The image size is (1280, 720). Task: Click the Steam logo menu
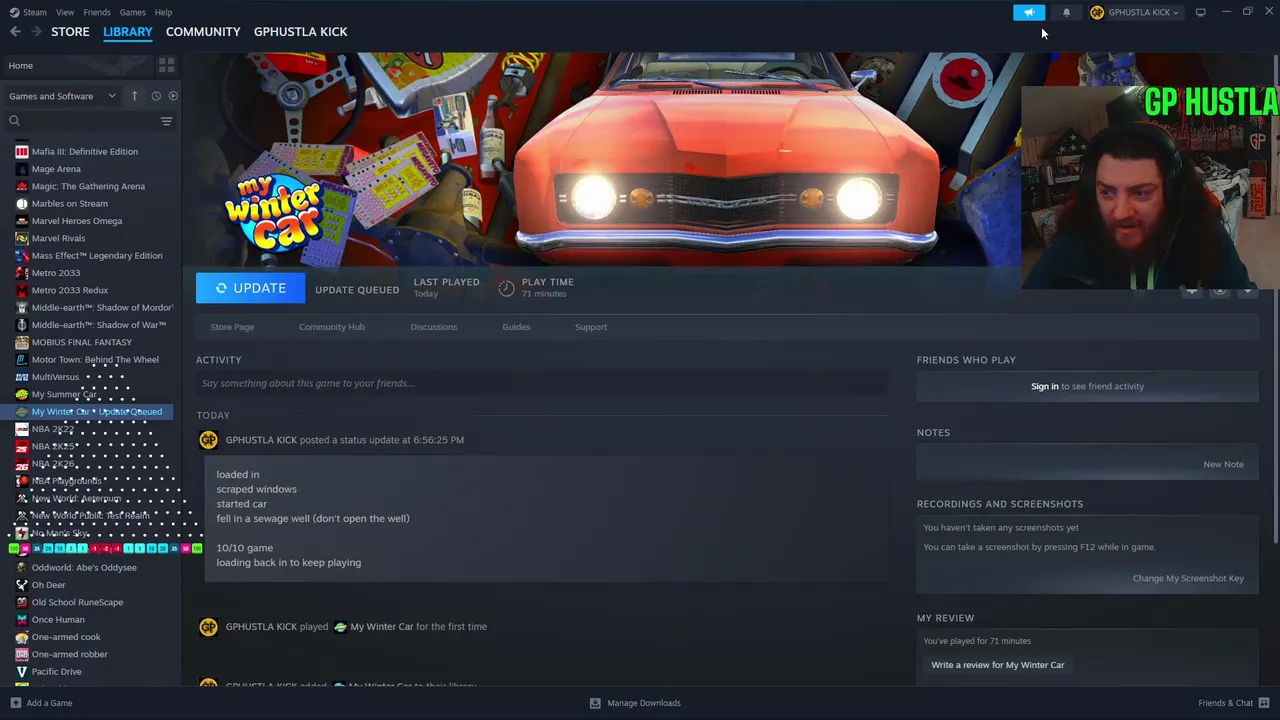28,12
